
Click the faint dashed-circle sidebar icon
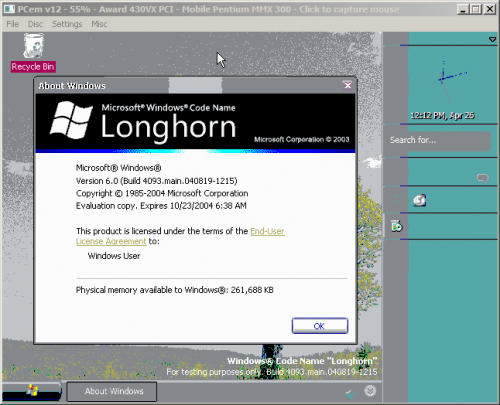tap(397, 200)
